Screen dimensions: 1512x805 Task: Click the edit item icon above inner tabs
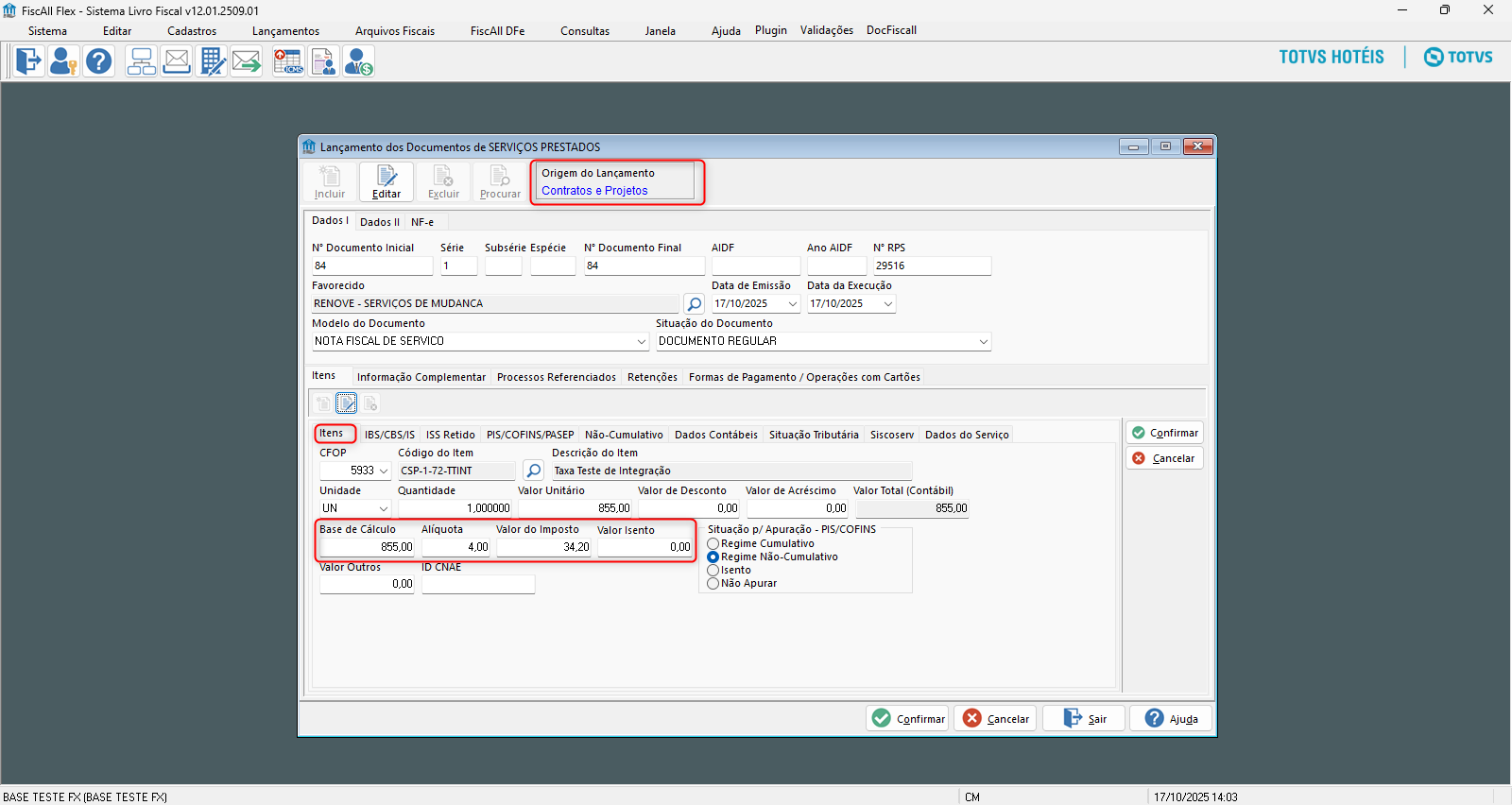(x=347, y=403)
